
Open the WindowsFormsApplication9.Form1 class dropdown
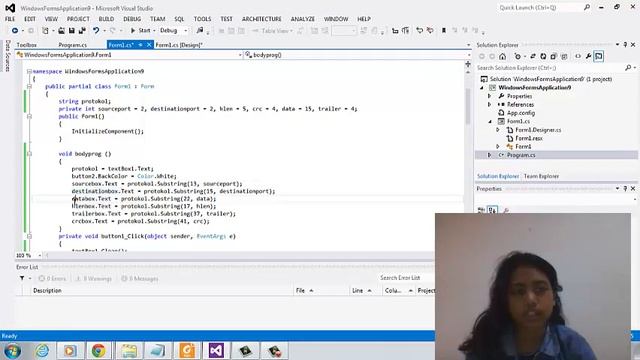[x=129, y=55]
